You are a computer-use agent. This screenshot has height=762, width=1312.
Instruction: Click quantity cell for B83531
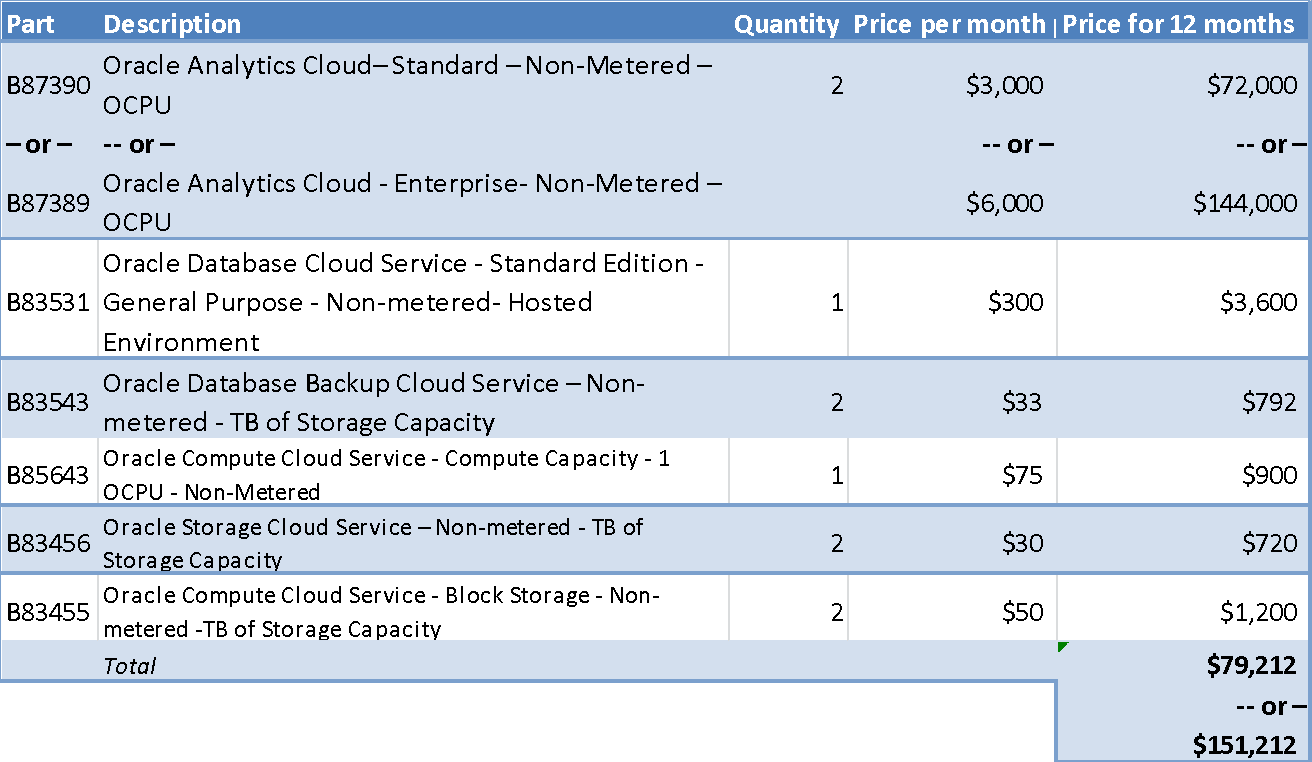pos(837,302)
